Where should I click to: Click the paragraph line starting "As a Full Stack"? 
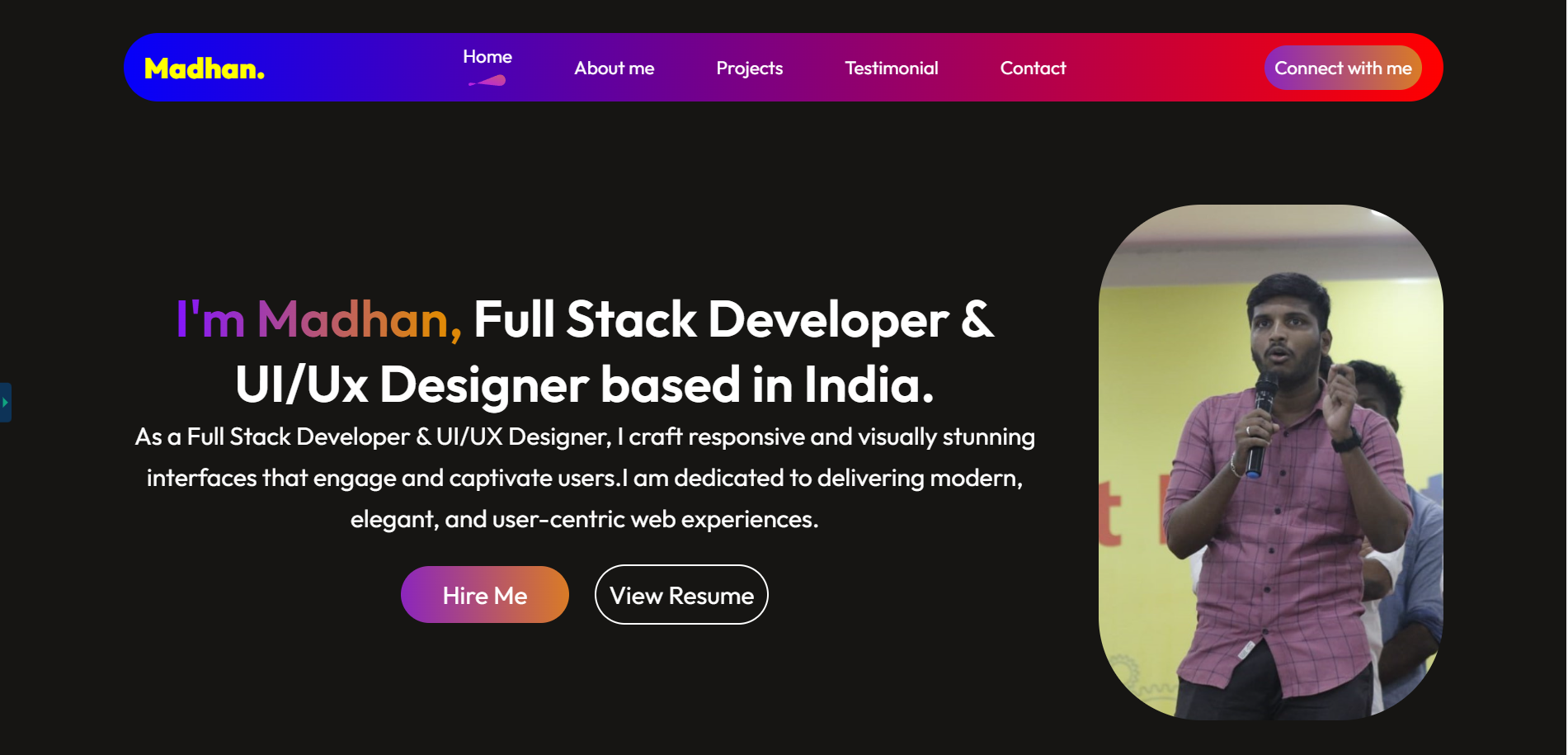(584, 436)
